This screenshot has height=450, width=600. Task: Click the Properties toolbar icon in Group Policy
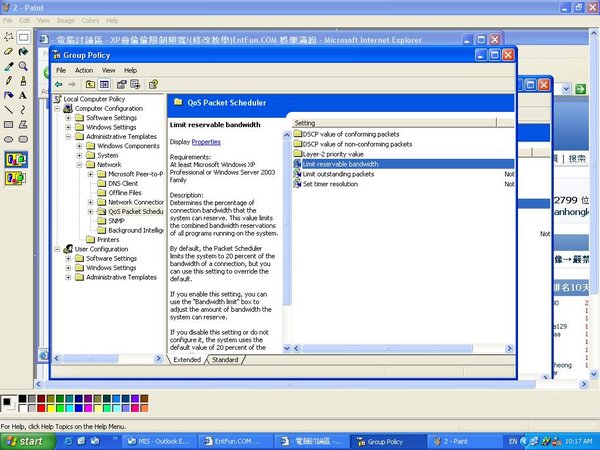(x=122, y=84)
